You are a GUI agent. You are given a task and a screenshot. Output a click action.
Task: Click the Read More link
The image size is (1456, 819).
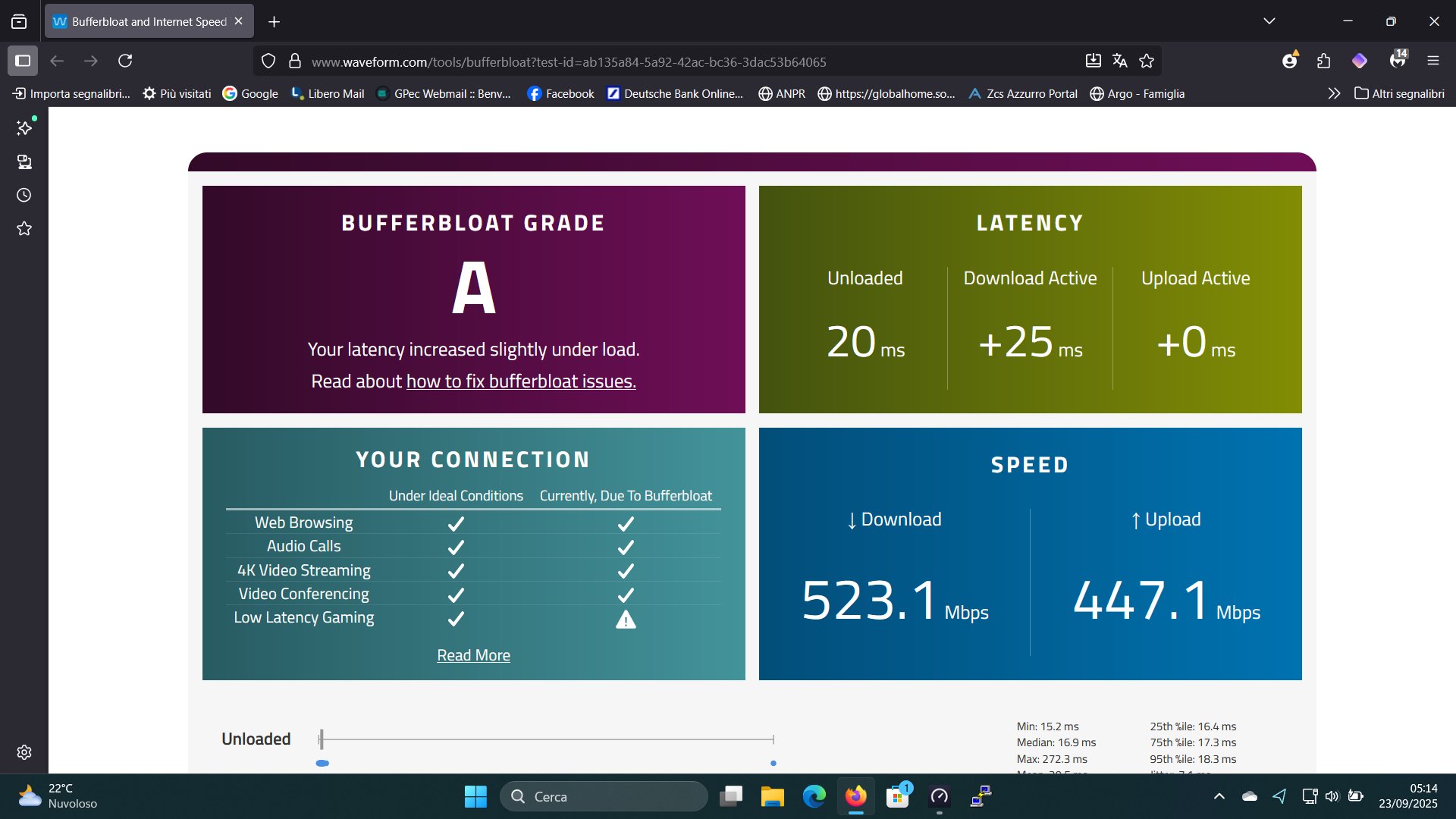coord(473,655)
